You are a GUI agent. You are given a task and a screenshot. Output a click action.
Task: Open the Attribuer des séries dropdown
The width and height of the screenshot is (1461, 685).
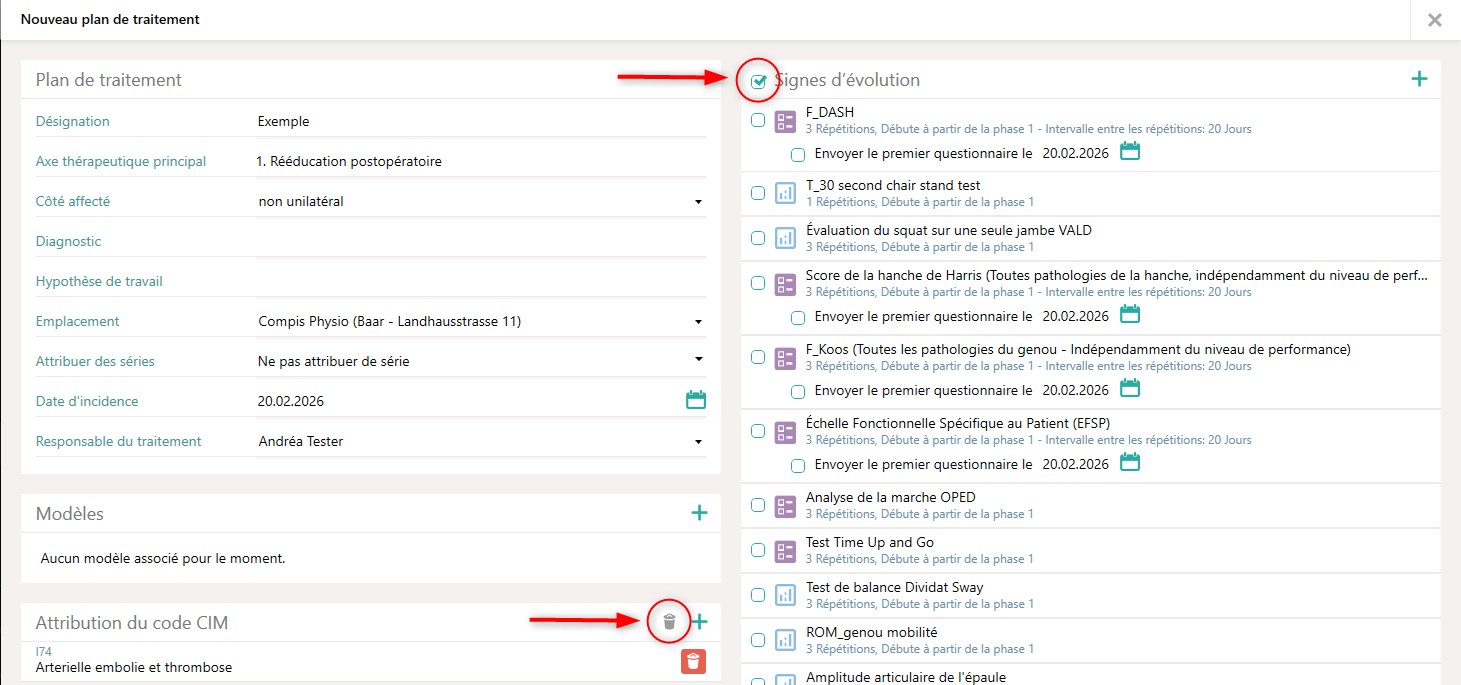480,362
